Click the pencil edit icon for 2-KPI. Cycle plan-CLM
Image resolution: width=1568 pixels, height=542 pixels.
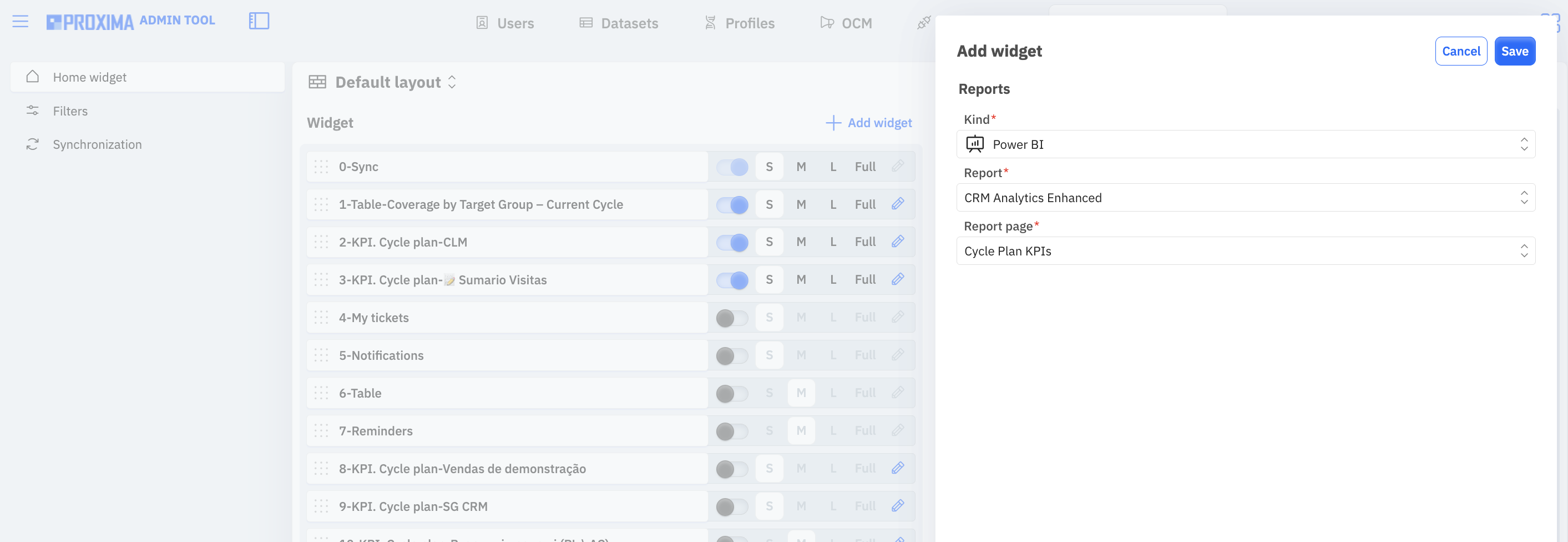click(898, 242)
